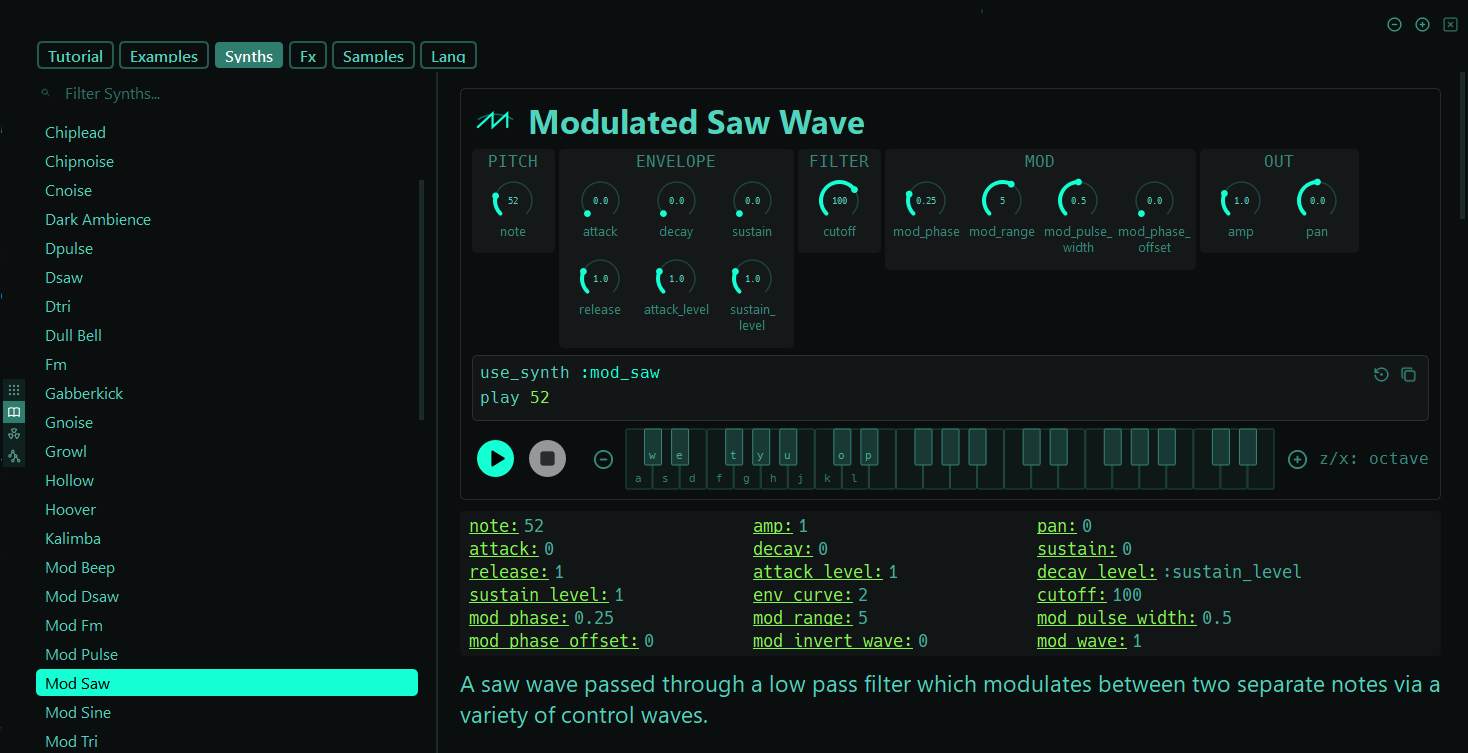Click the piano key labeled a
This screenshot has width=1468, height=753.
639,478
